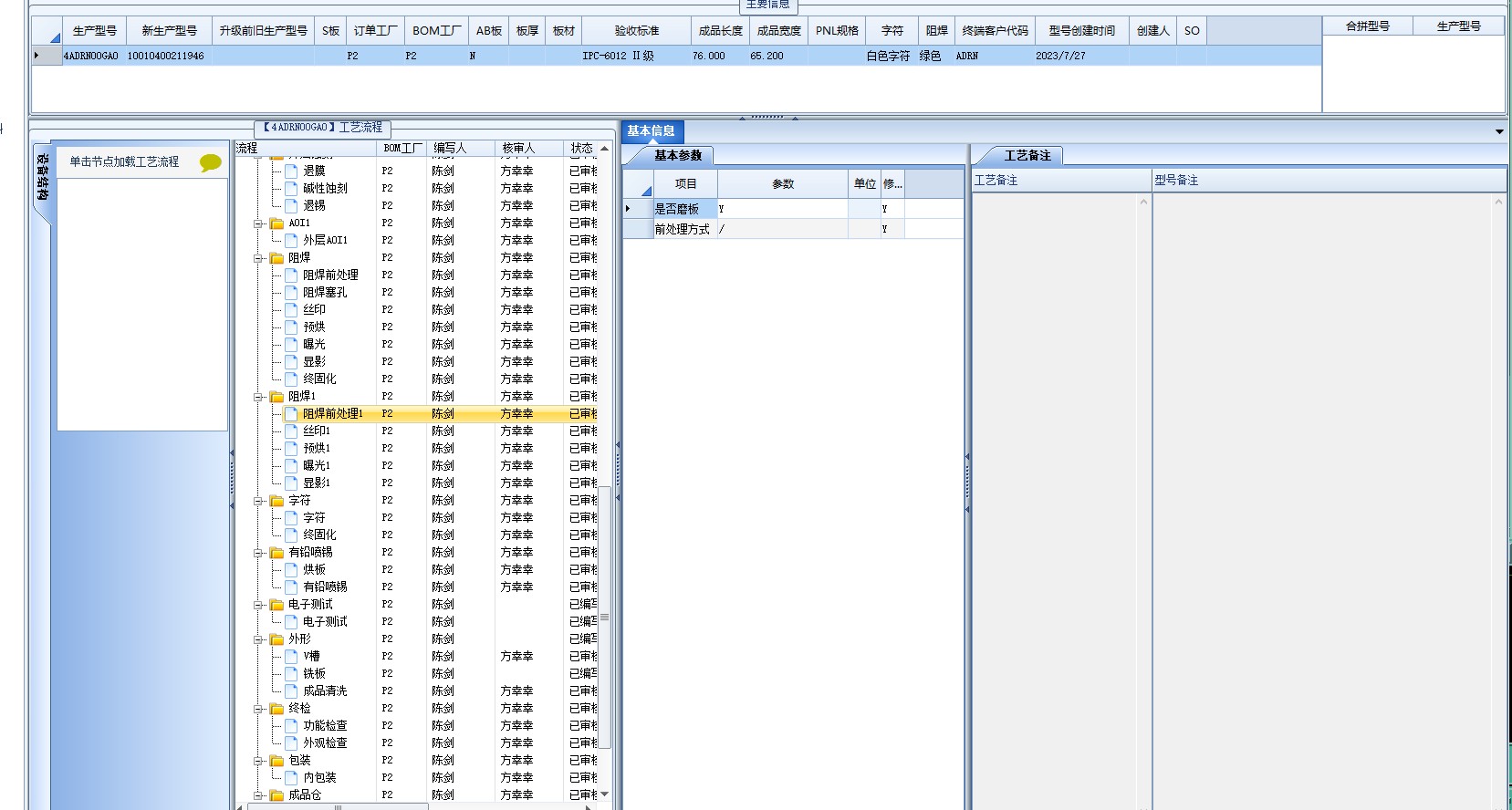This screenshot has height=810, width=1512.
Task: Click the document icon beside 曝光1
Action: [x=292, y=465]
